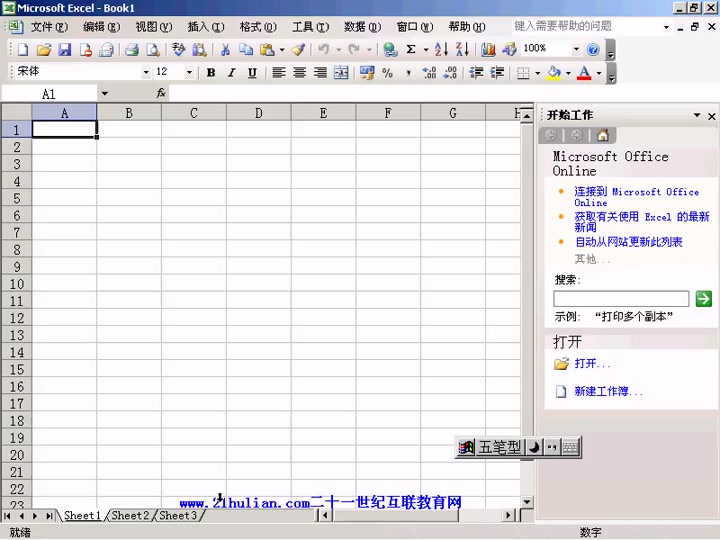
Task: Run the spelling check icon
Action: click(179, 49)
